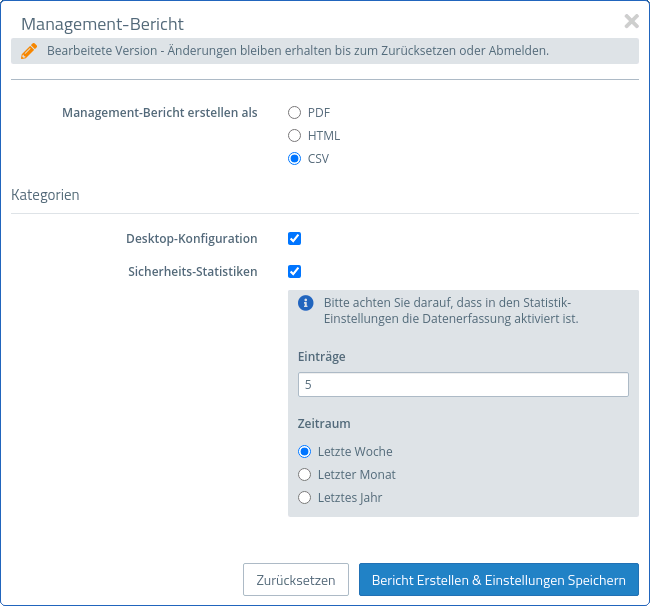Click the Management-Bericht dialog title
Viewport: 650px width, 606px height.
pos(102,23)
